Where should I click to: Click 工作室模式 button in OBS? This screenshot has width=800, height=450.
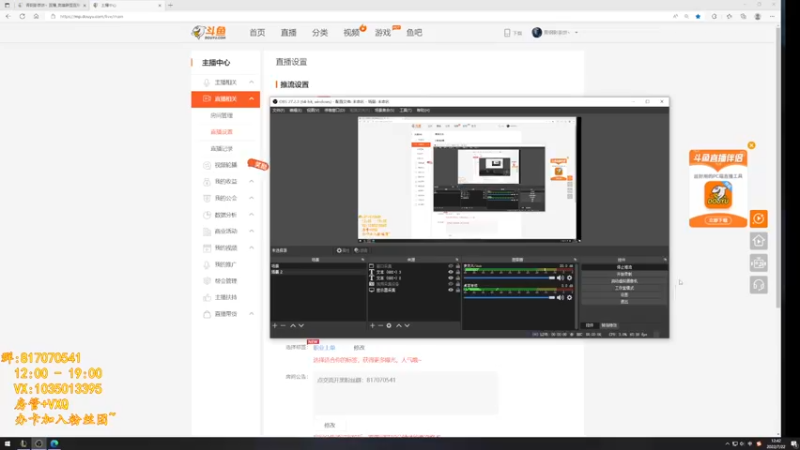click(624, 288)
